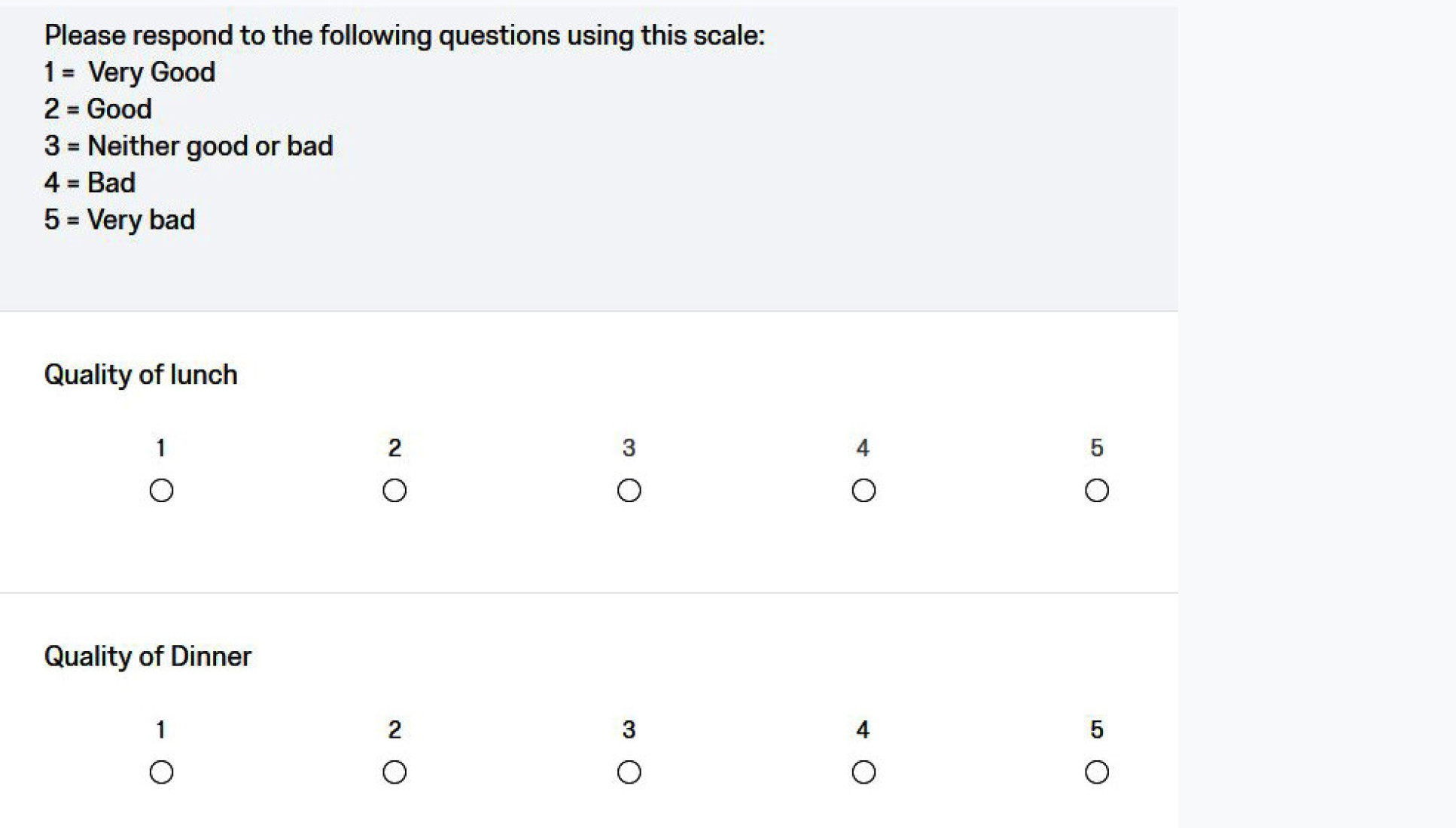Mark radio button 5 for Quality of lunch

pos(1096,490)
